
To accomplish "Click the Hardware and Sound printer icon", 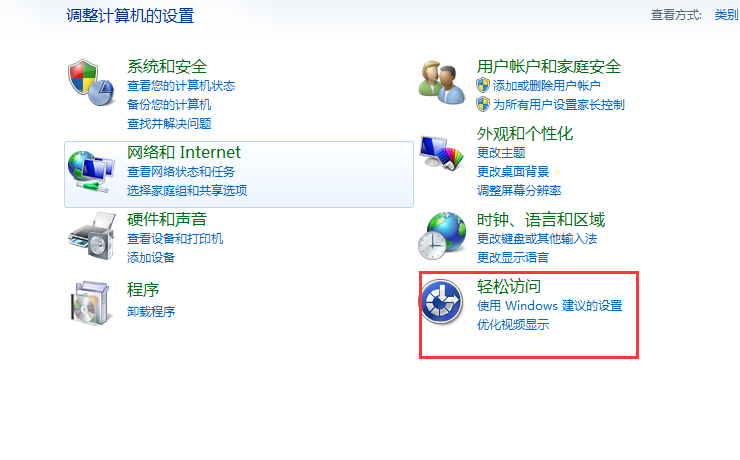I will [x=92, y=236].
